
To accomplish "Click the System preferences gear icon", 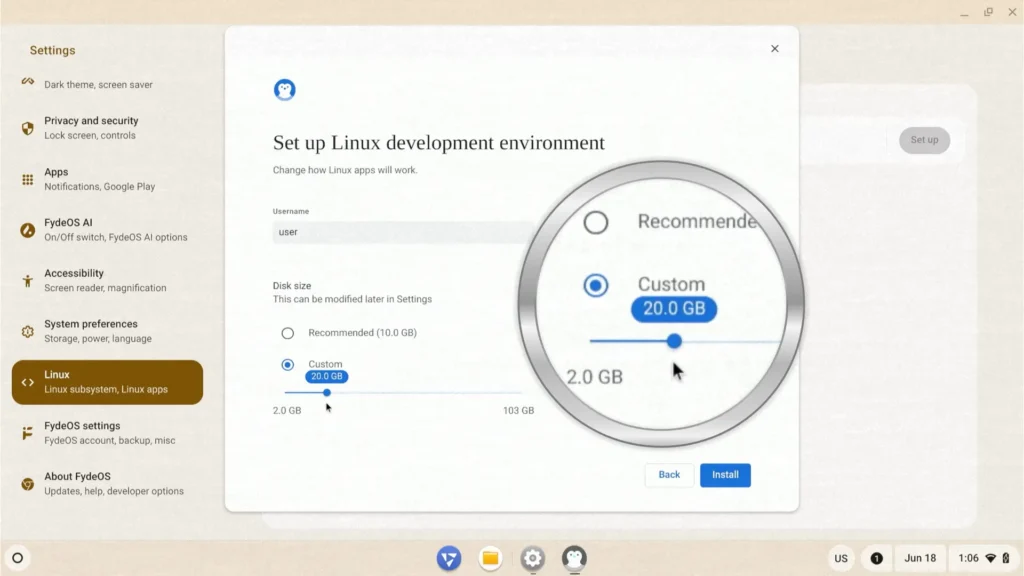I will (x=27, y=332).
